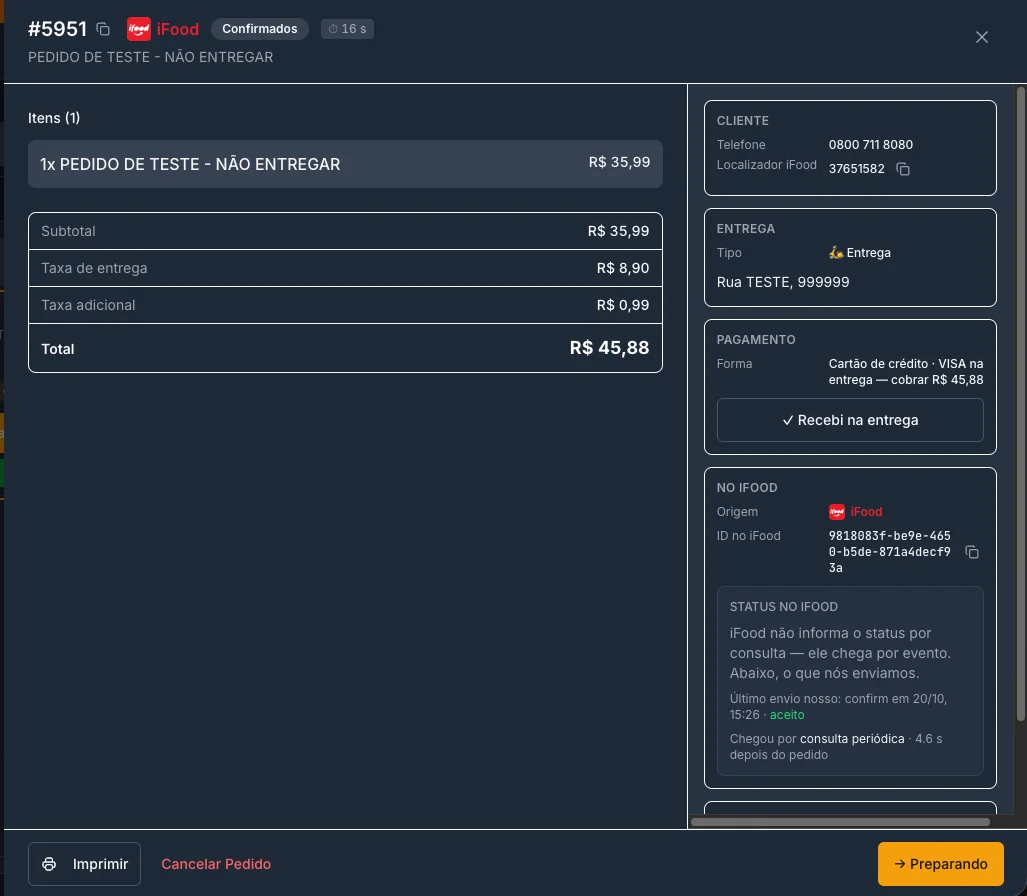
Task: Click the phone number 0800 711 8080
Action: coord(870,145)
